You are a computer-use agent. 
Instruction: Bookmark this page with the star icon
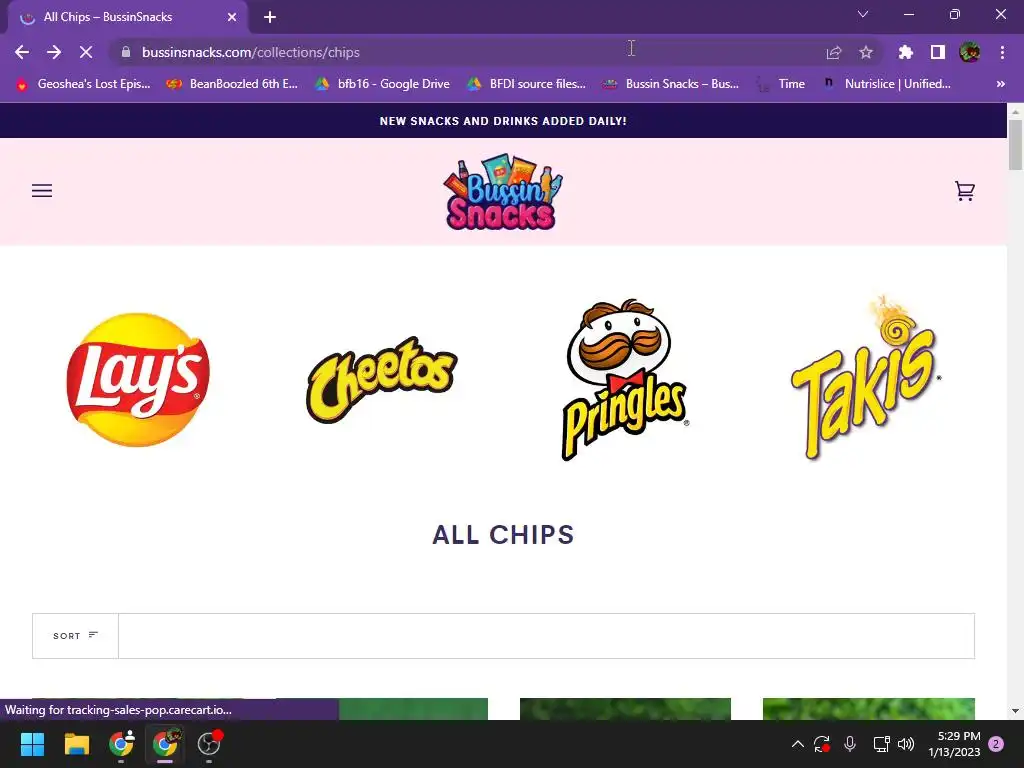click(866, 52)
